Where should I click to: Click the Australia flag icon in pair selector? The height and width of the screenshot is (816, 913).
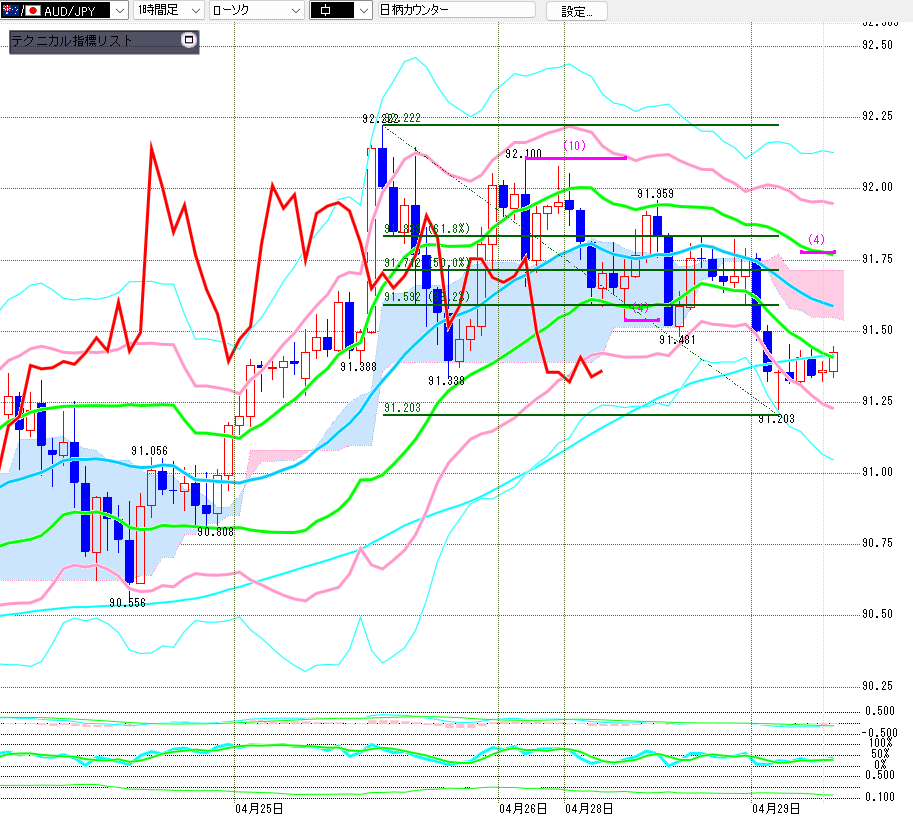pyautogui.click(x=10, y=10)
